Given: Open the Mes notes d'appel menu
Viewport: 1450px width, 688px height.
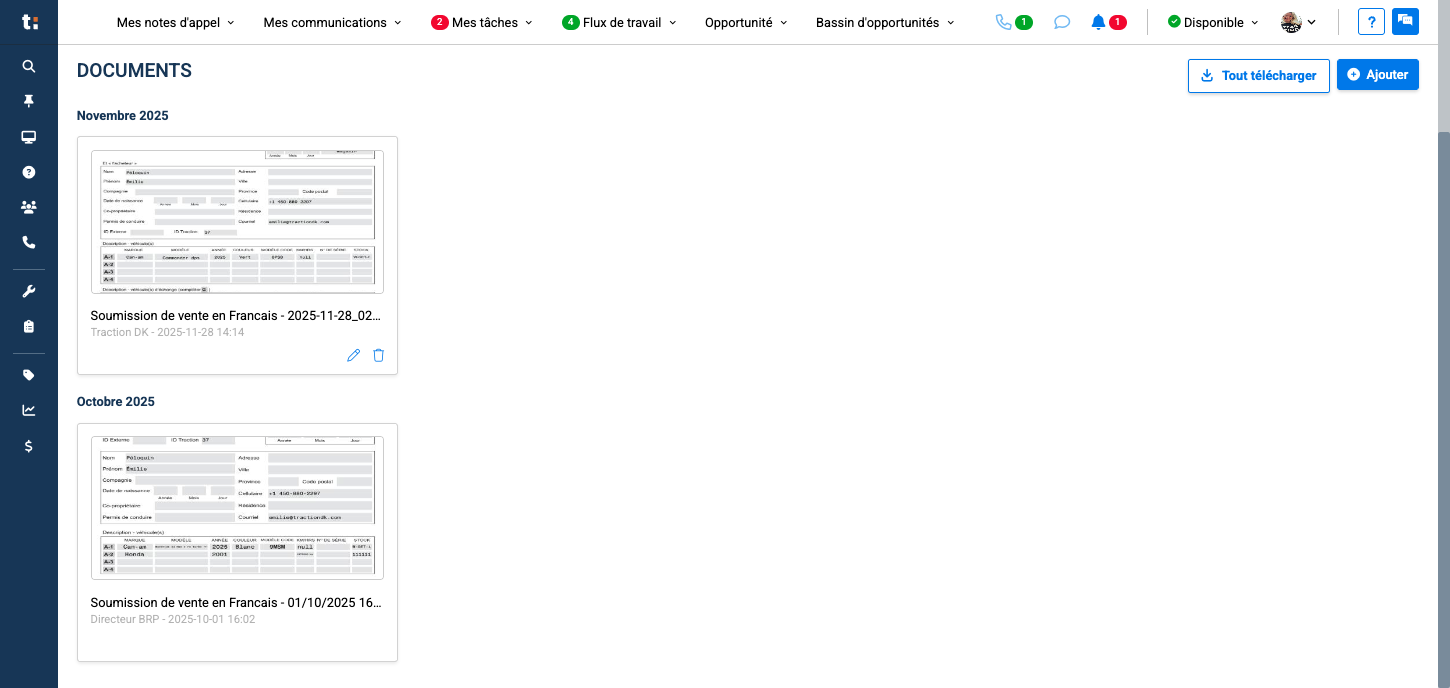Looking at the screenshot, I should [x=175, y=21].
